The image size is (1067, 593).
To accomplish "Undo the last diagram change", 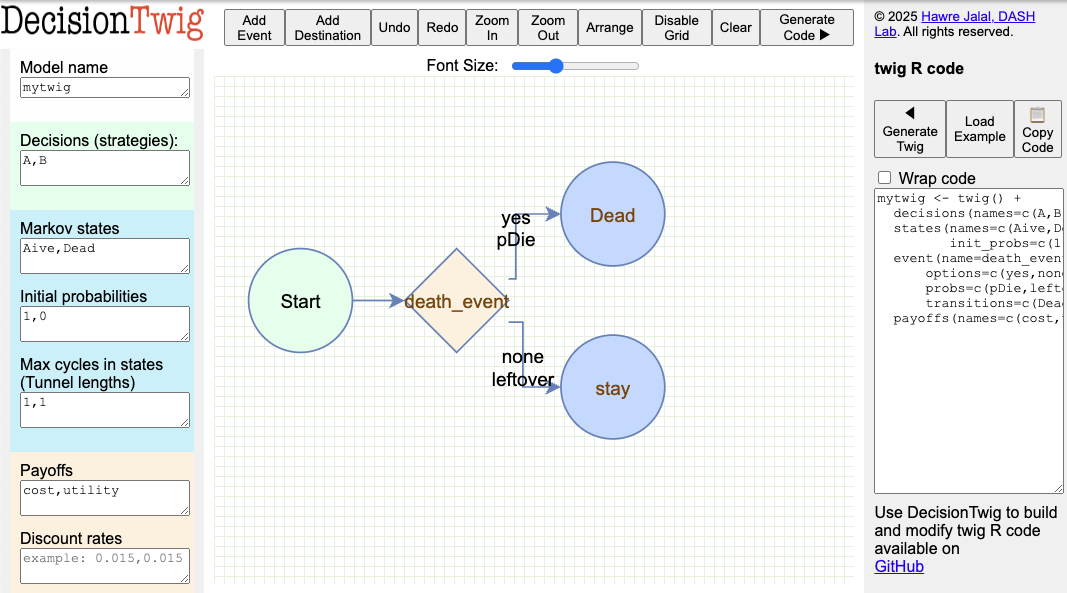I will 394,28.
